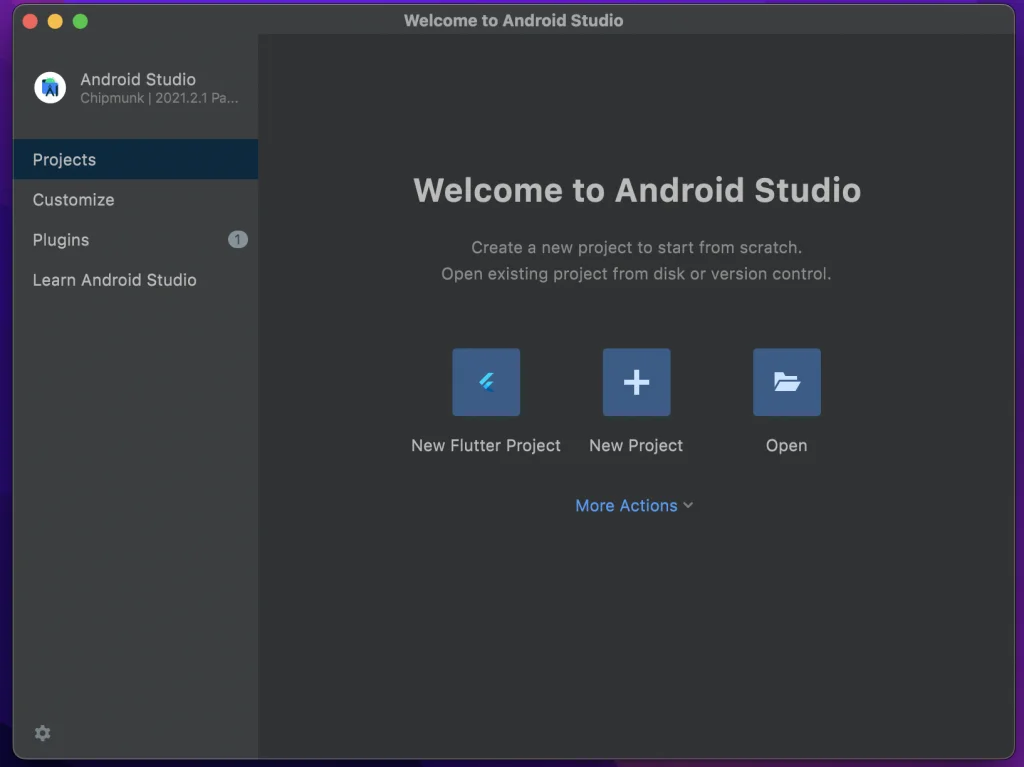Screen dimensions: 1024x767
Task: Go to the Plugins tab
Action: (61, 240)
